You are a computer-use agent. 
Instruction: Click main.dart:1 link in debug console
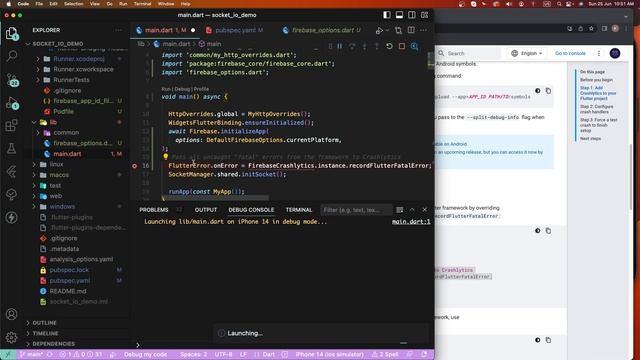coord(411,222)
